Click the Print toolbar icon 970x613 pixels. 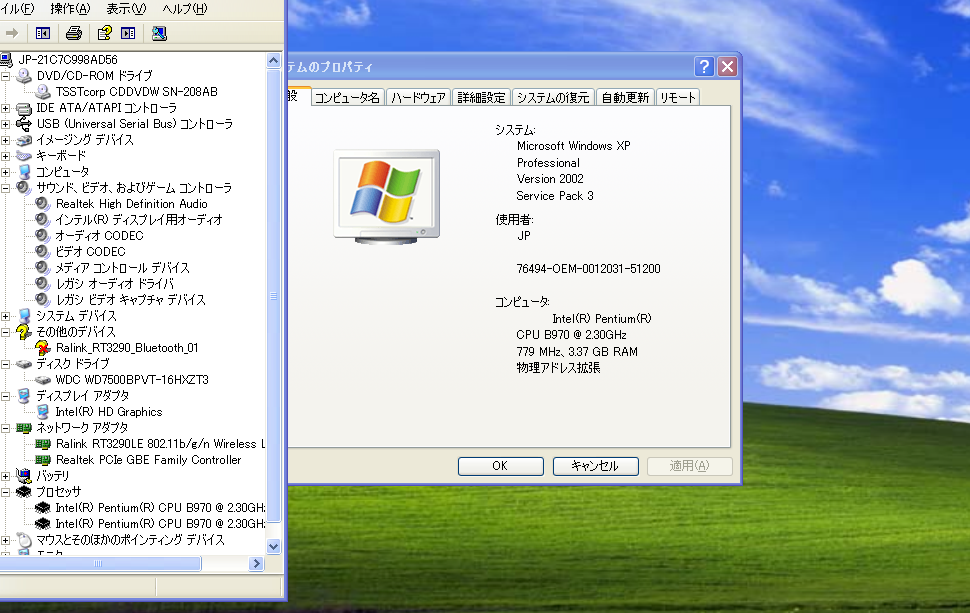(74, 33)
